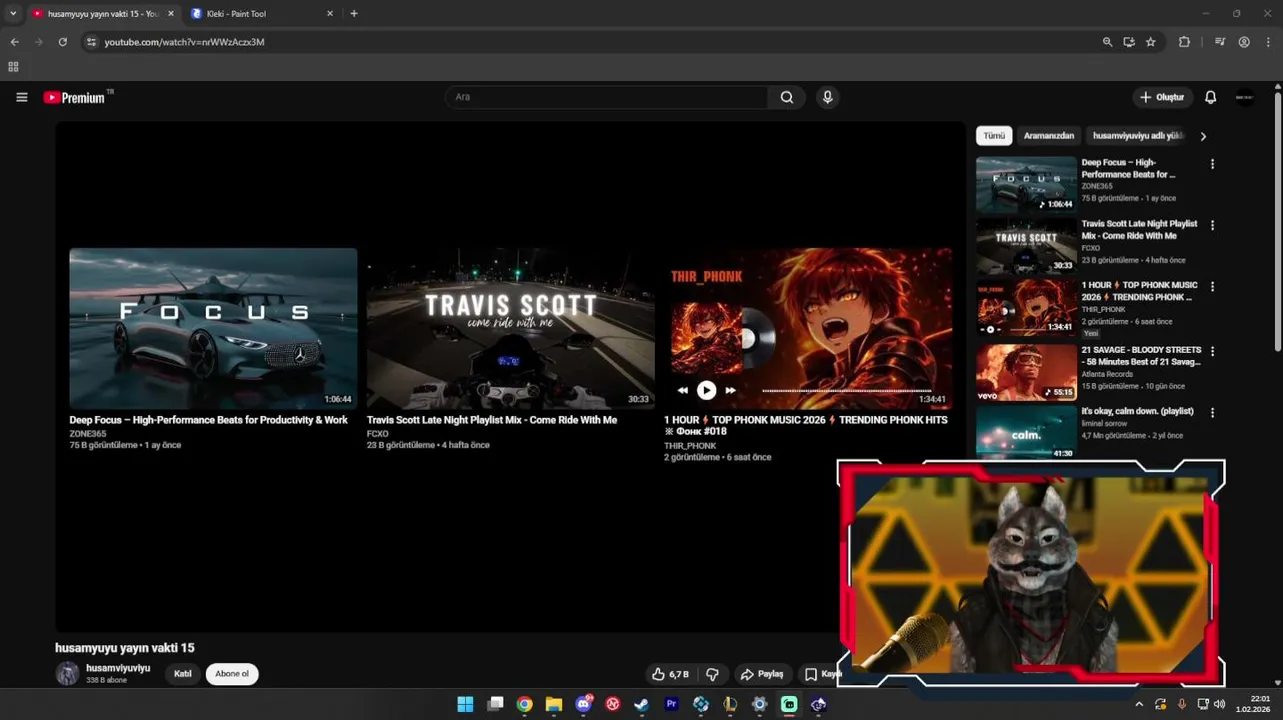Expand the Chrome tab search dropdown
This screenshot has width=1283, height=720.
click(x=13, y=14)
